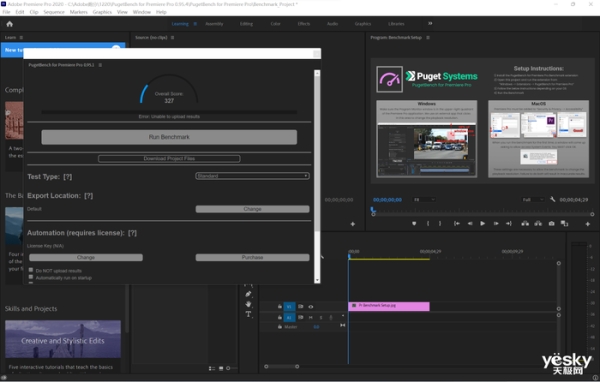Select the Pr Benchmark Setup.jpg clip

[x=389, y=306]
